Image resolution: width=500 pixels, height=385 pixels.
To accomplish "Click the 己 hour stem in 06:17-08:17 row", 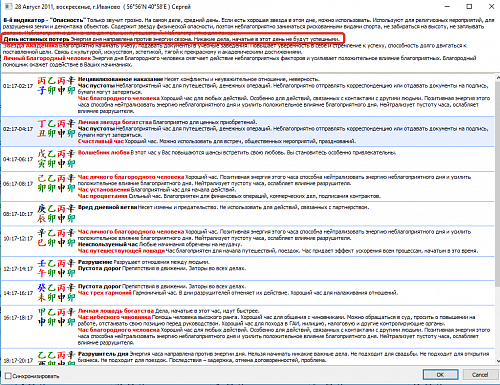I will (41, 178).
